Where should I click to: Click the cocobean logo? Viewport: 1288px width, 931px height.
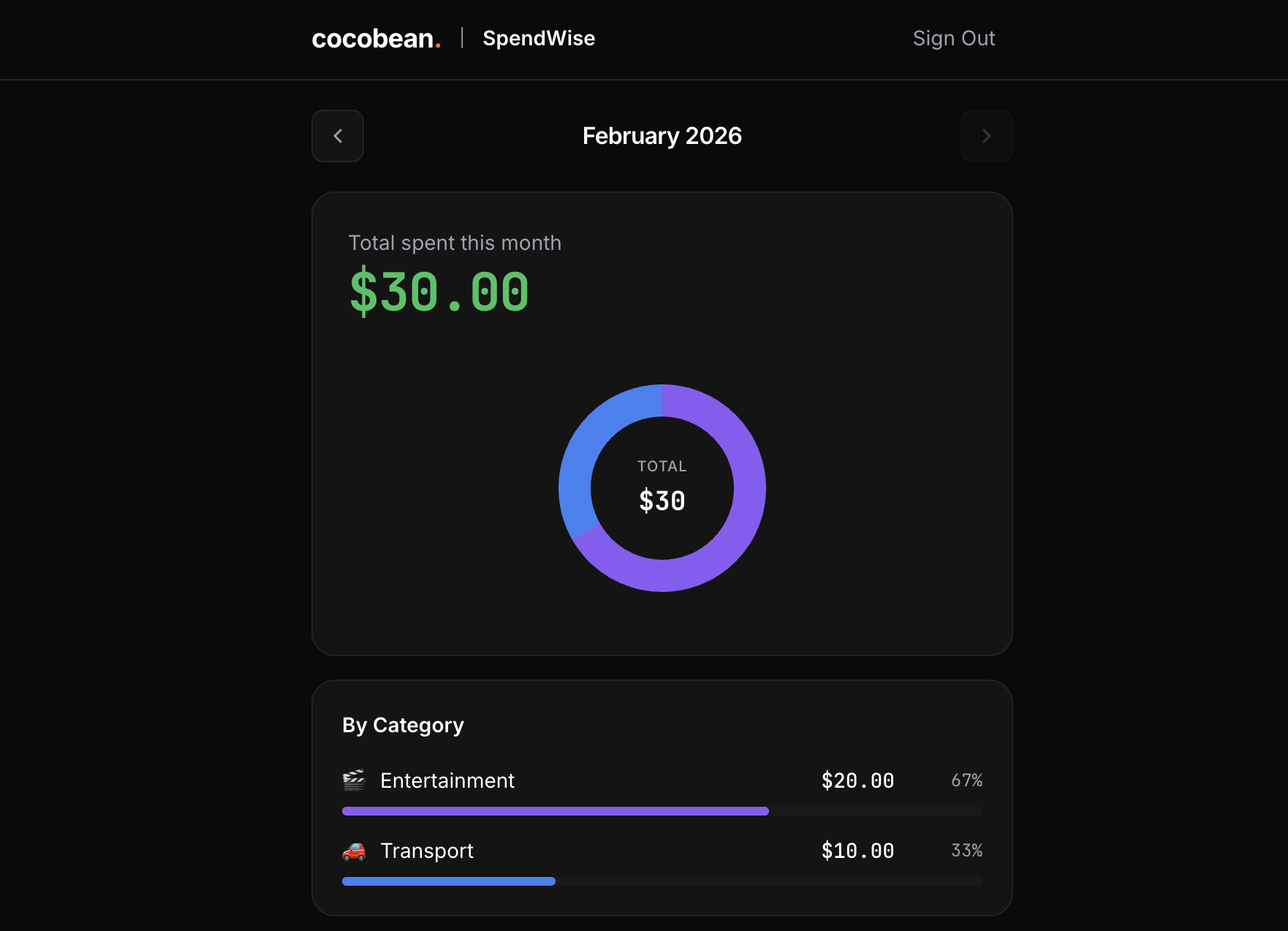coord(375,38)
